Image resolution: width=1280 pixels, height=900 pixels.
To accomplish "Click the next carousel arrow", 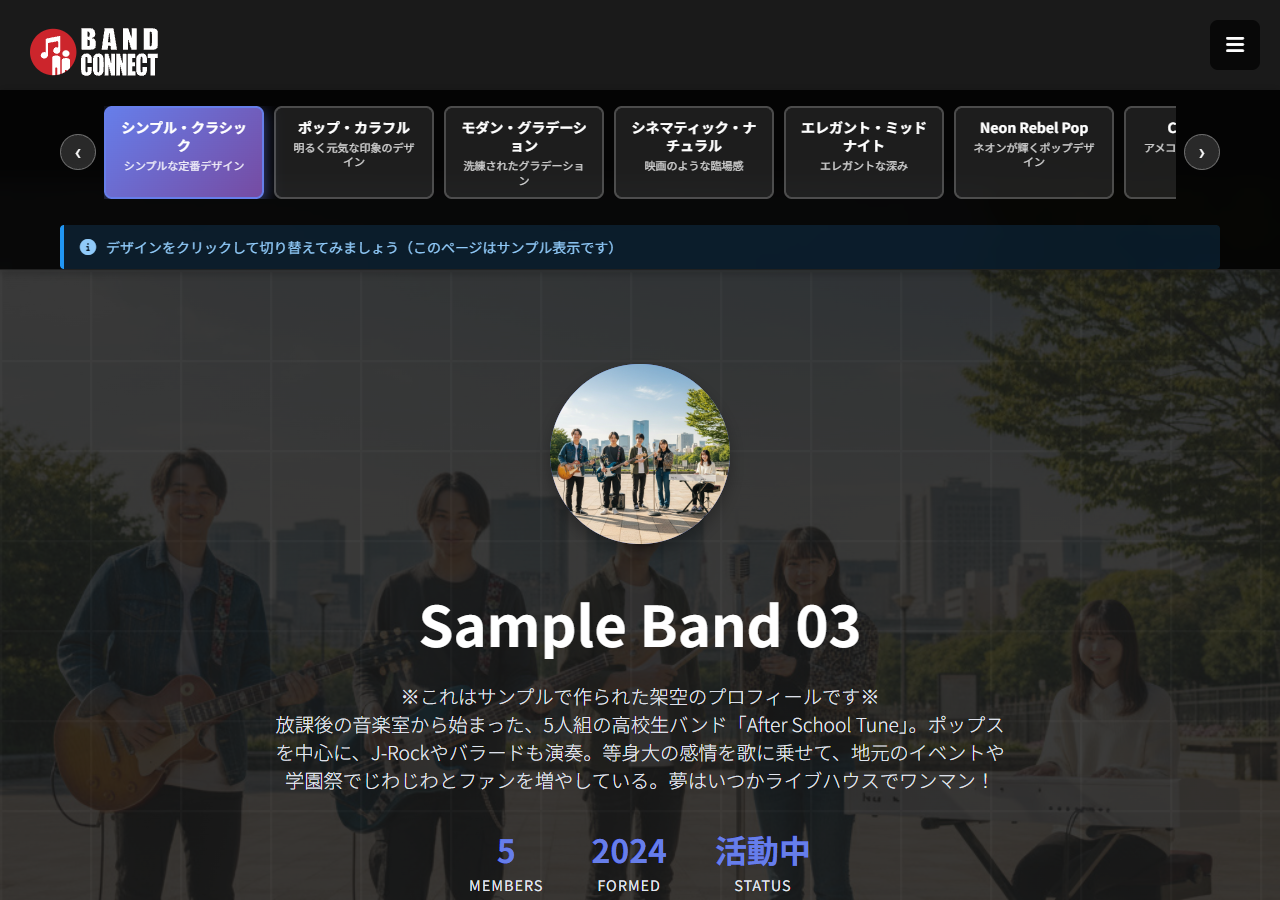I will pyautogui.click(x=1203, y=152).
